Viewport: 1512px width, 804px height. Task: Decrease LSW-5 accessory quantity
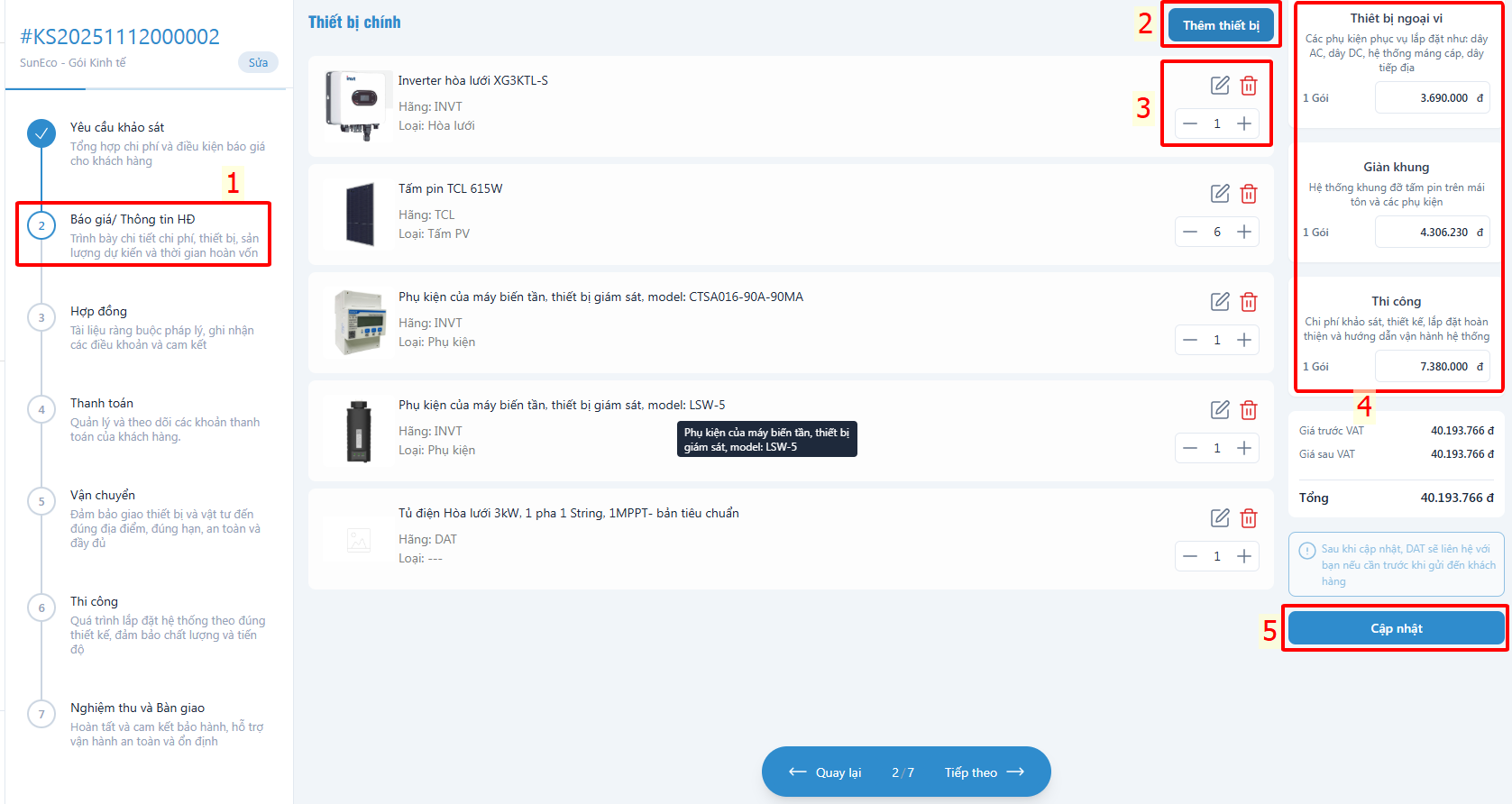[1190, 448]
